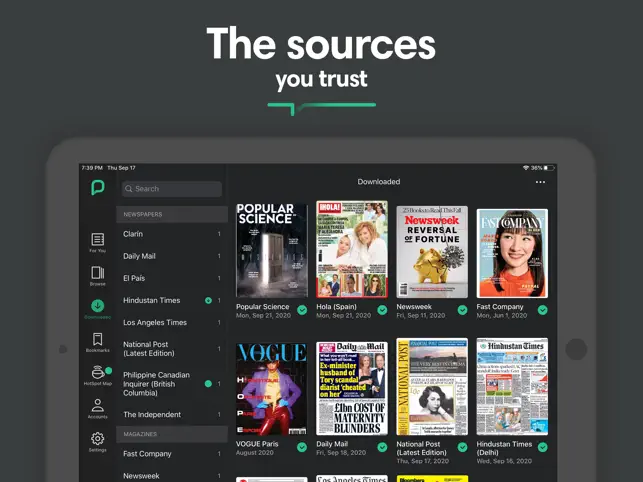Select Los Angeles Times in the list

click(172, 322)
